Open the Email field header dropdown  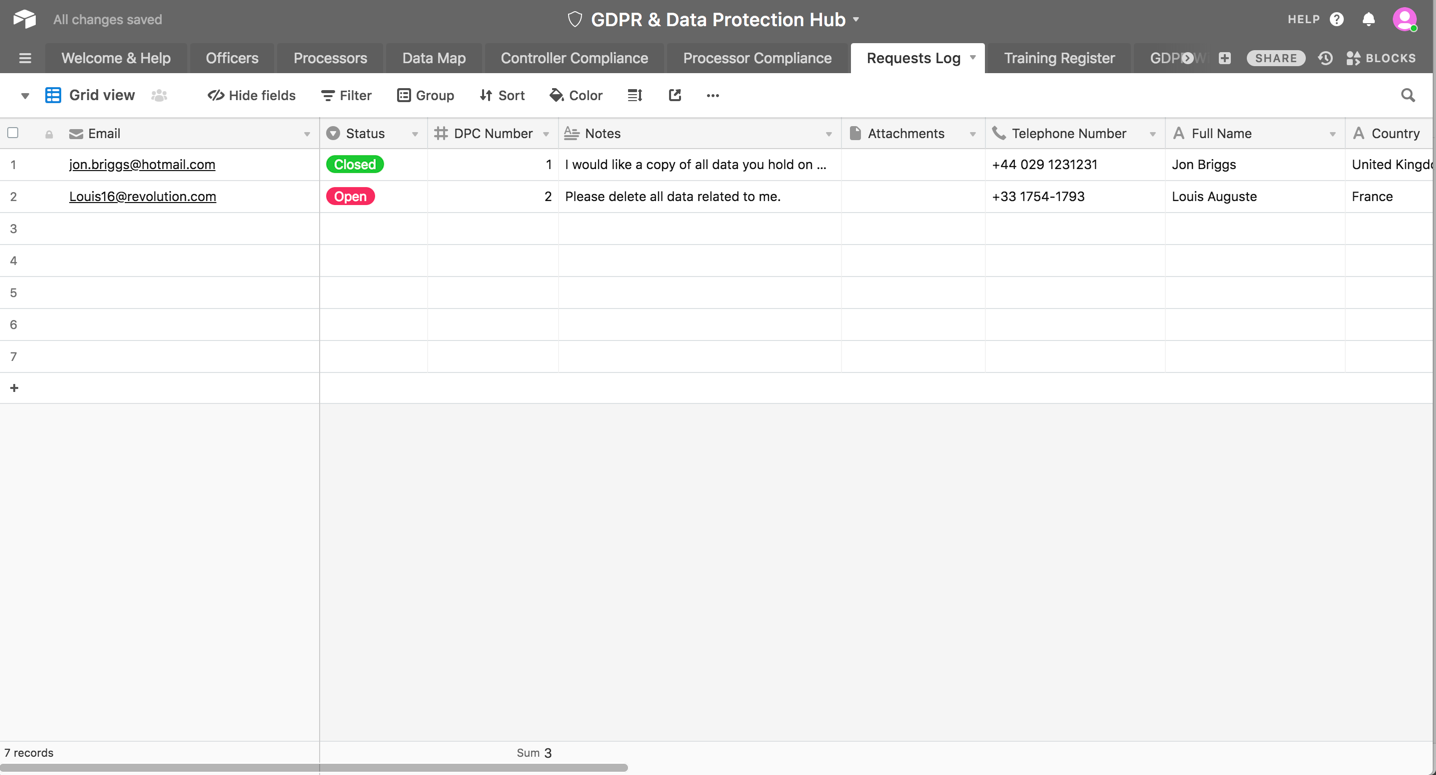pos(307,133)
